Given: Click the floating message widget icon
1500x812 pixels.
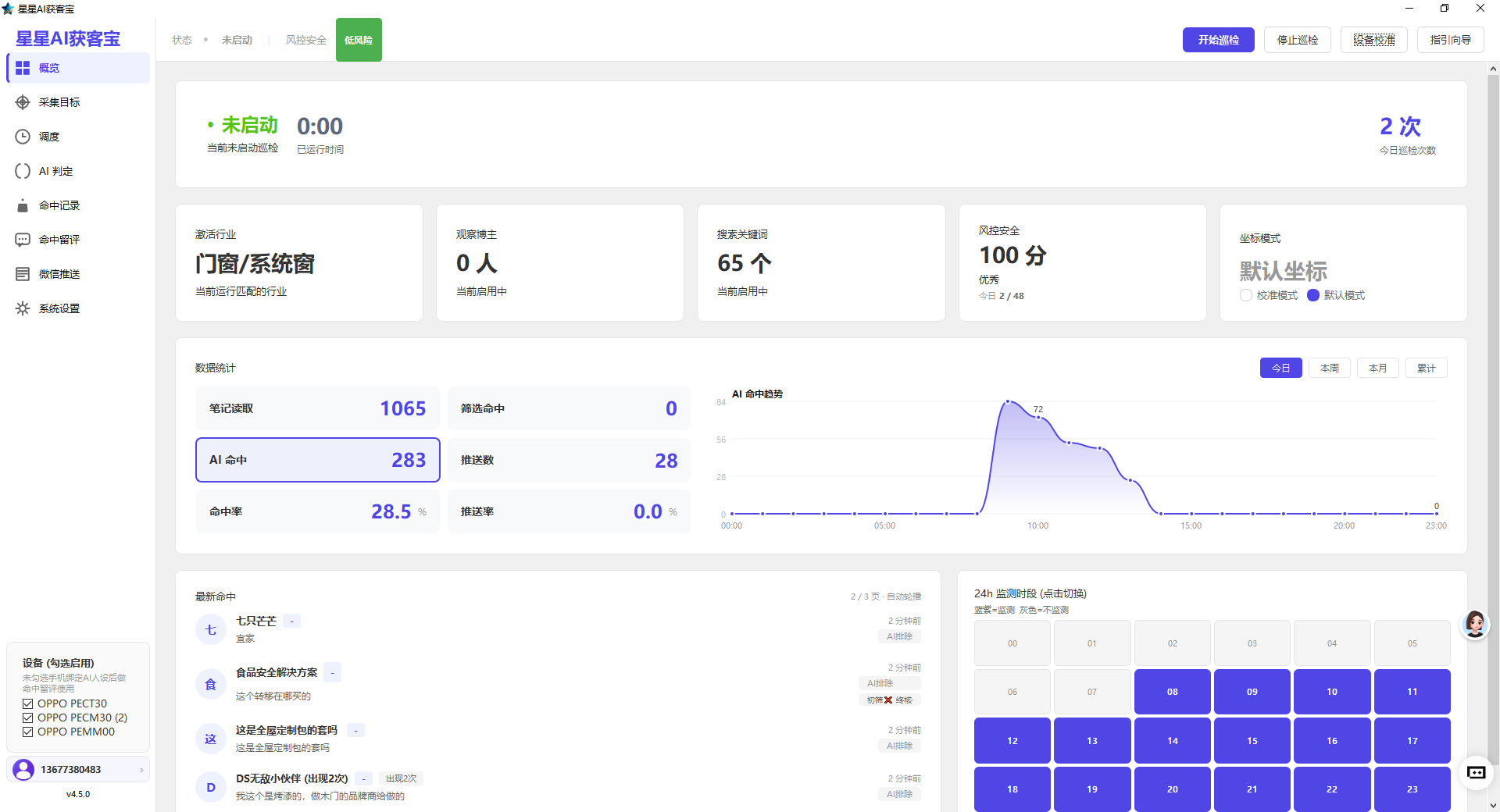Looking at the screenshot, I should click(x=1476, y=772).
